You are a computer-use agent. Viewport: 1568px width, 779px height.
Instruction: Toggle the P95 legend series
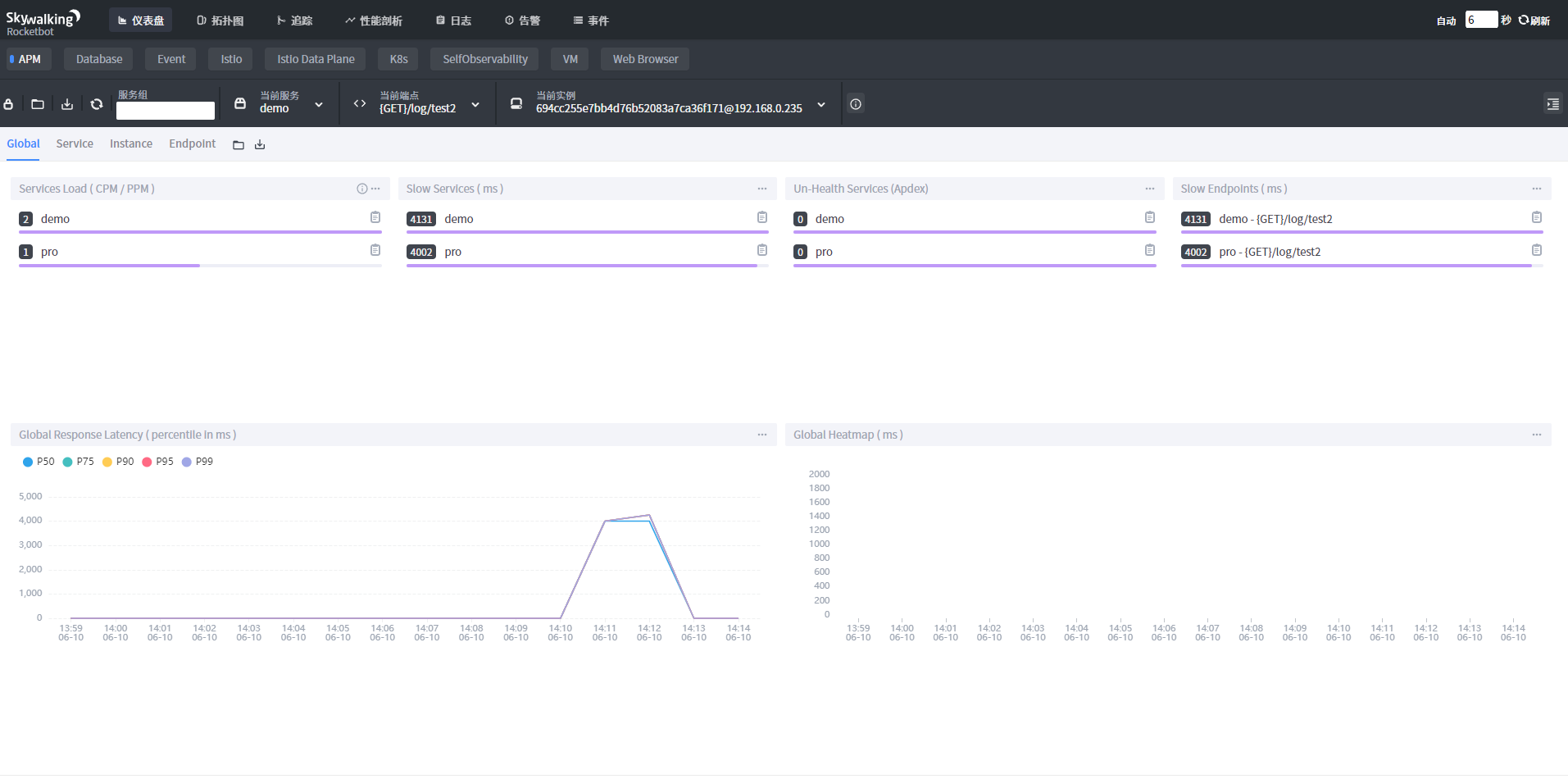158,462
